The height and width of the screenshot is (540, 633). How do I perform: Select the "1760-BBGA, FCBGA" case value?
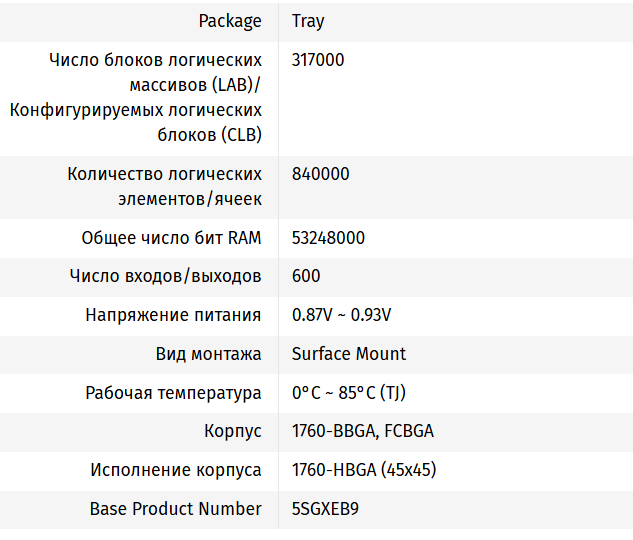tap(363, 432)
